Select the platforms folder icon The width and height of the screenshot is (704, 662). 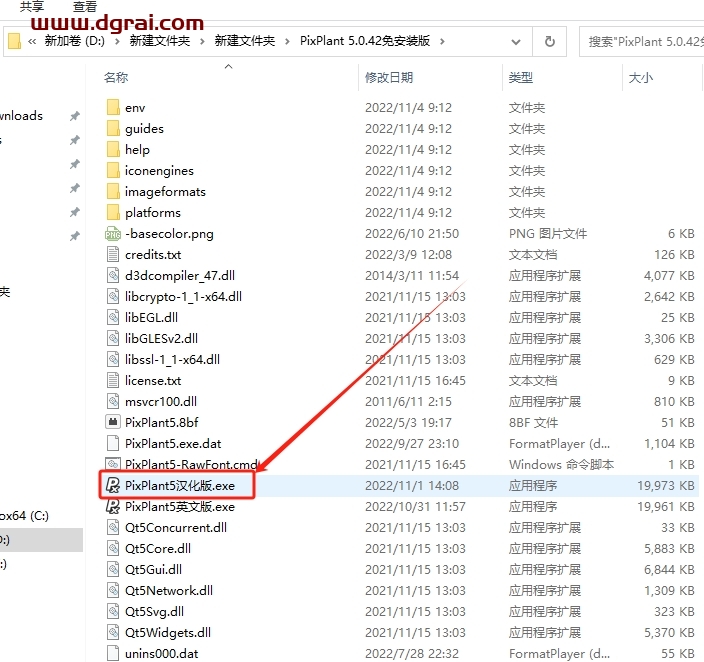tap(113, 212)
